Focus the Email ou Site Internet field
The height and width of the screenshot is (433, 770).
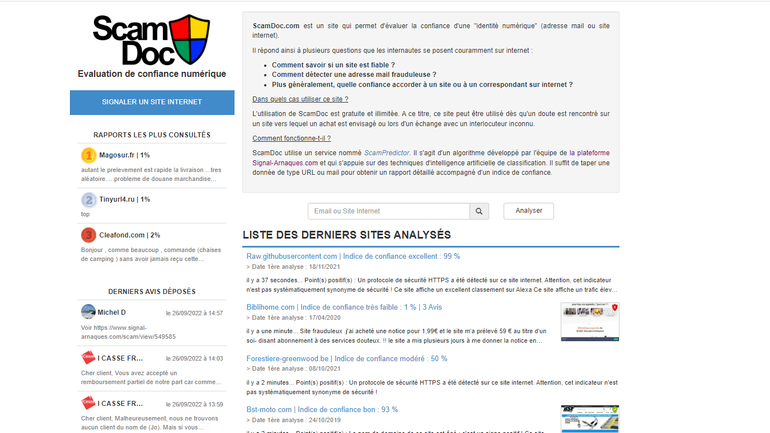coord(388,211)
